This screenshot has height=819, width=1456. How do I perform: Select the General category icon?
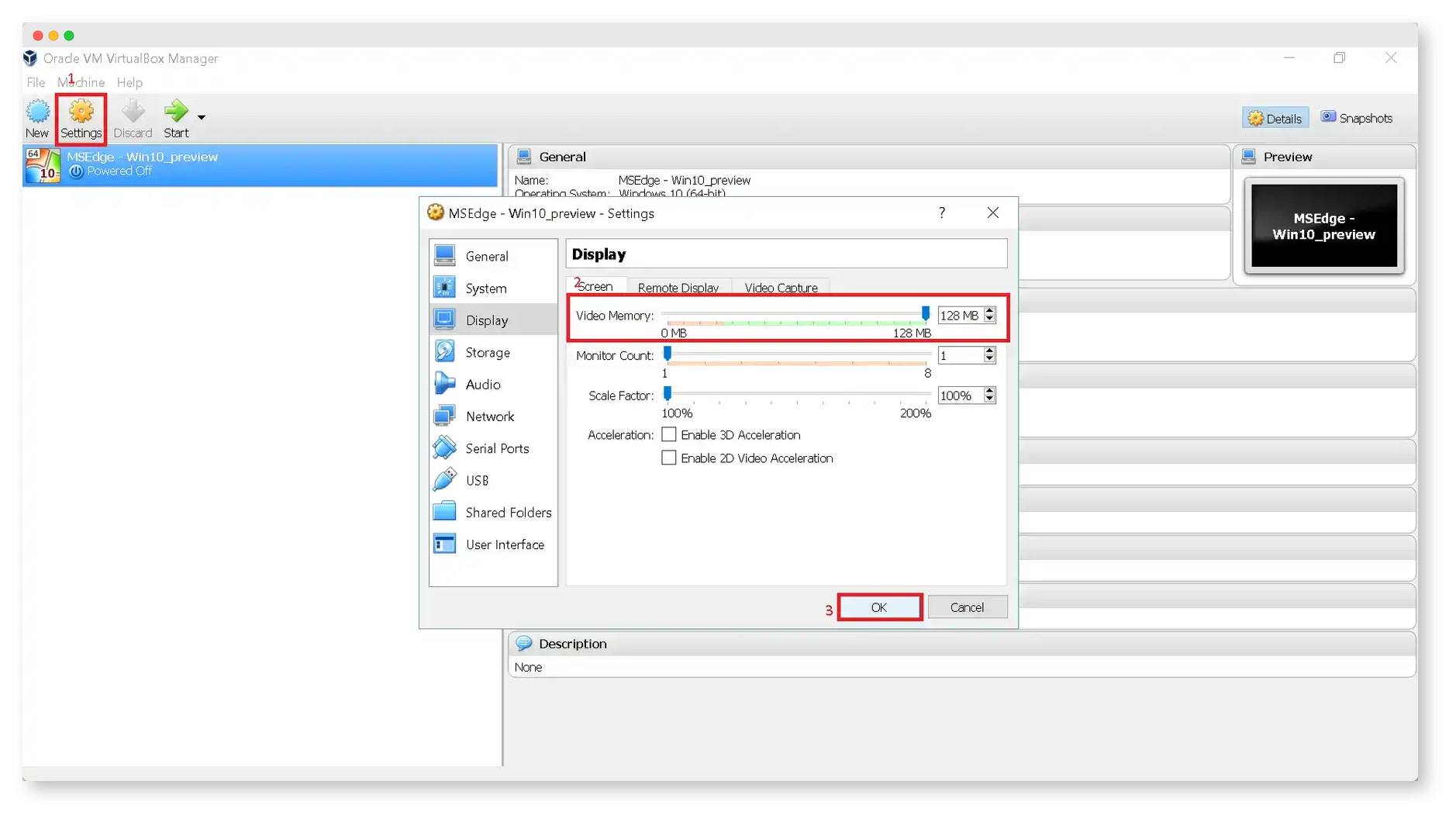pyautogui.click(x=445, y=256)
